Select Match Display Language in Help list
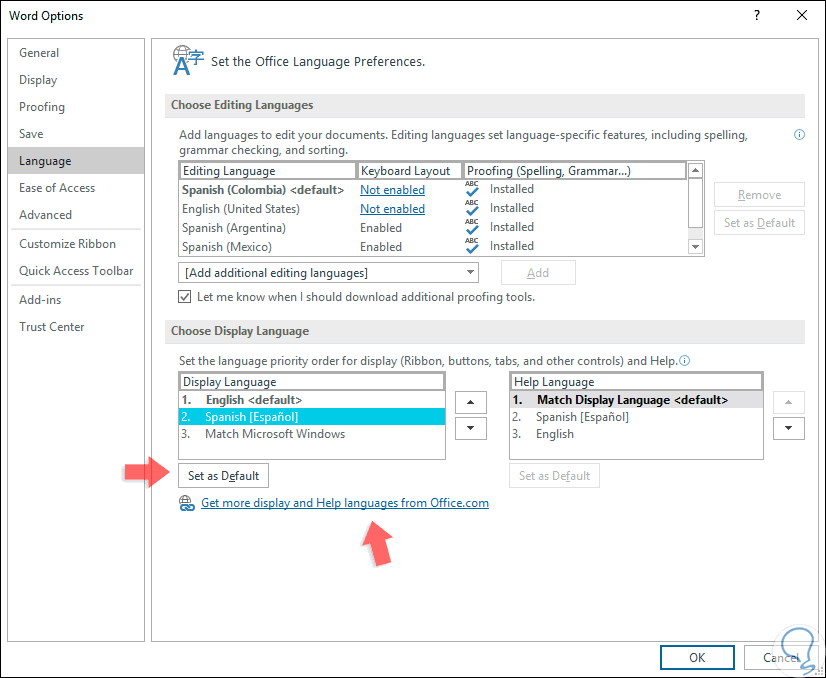The image size is (826, 678). [x=636, y=400]
